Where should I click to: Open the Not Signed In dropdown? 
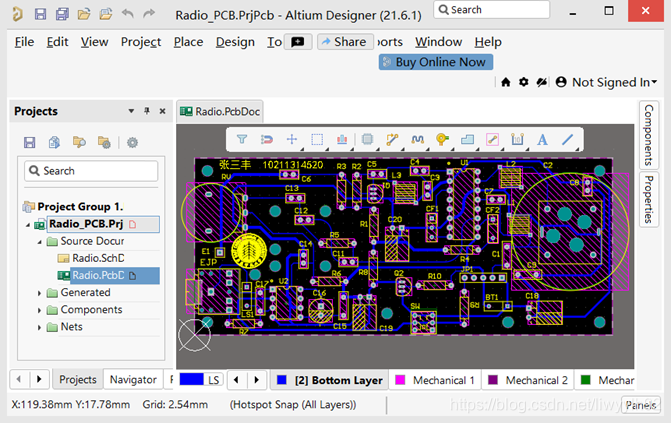[x=611, y=82]
